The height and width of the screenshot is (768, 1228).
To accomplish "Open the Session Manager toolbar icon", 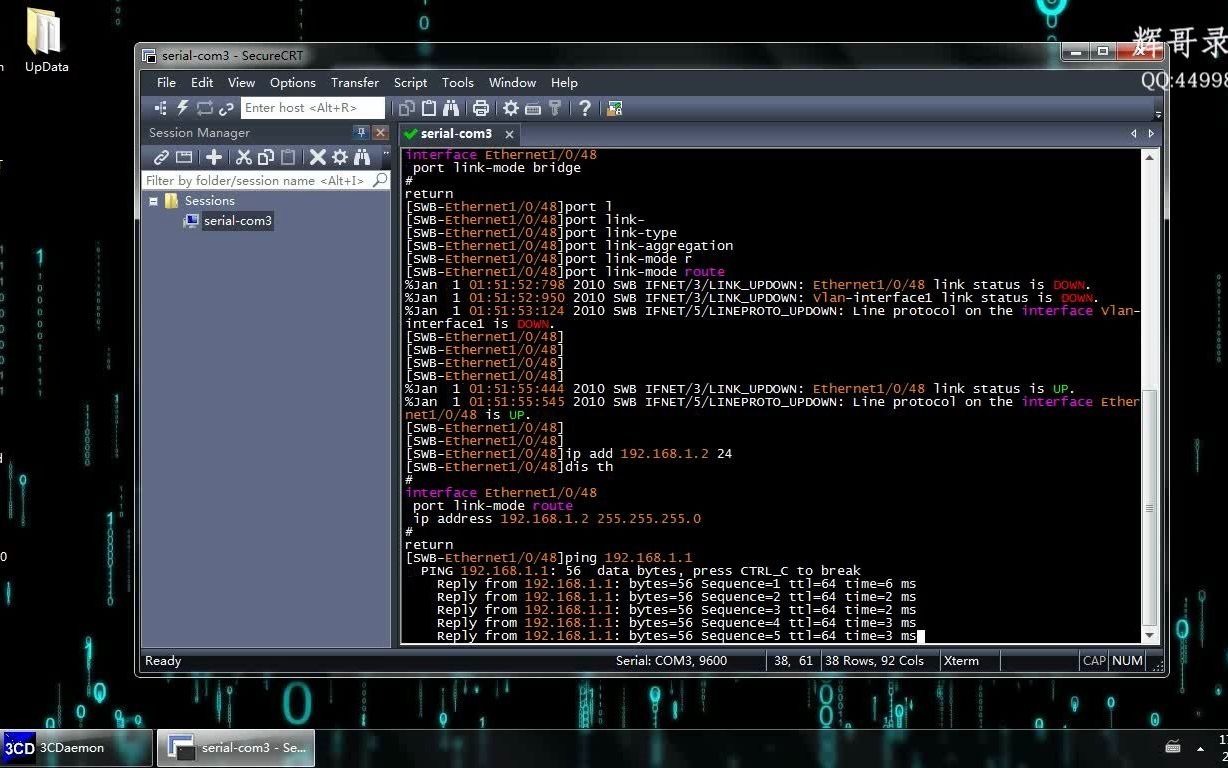I will 161,108.
